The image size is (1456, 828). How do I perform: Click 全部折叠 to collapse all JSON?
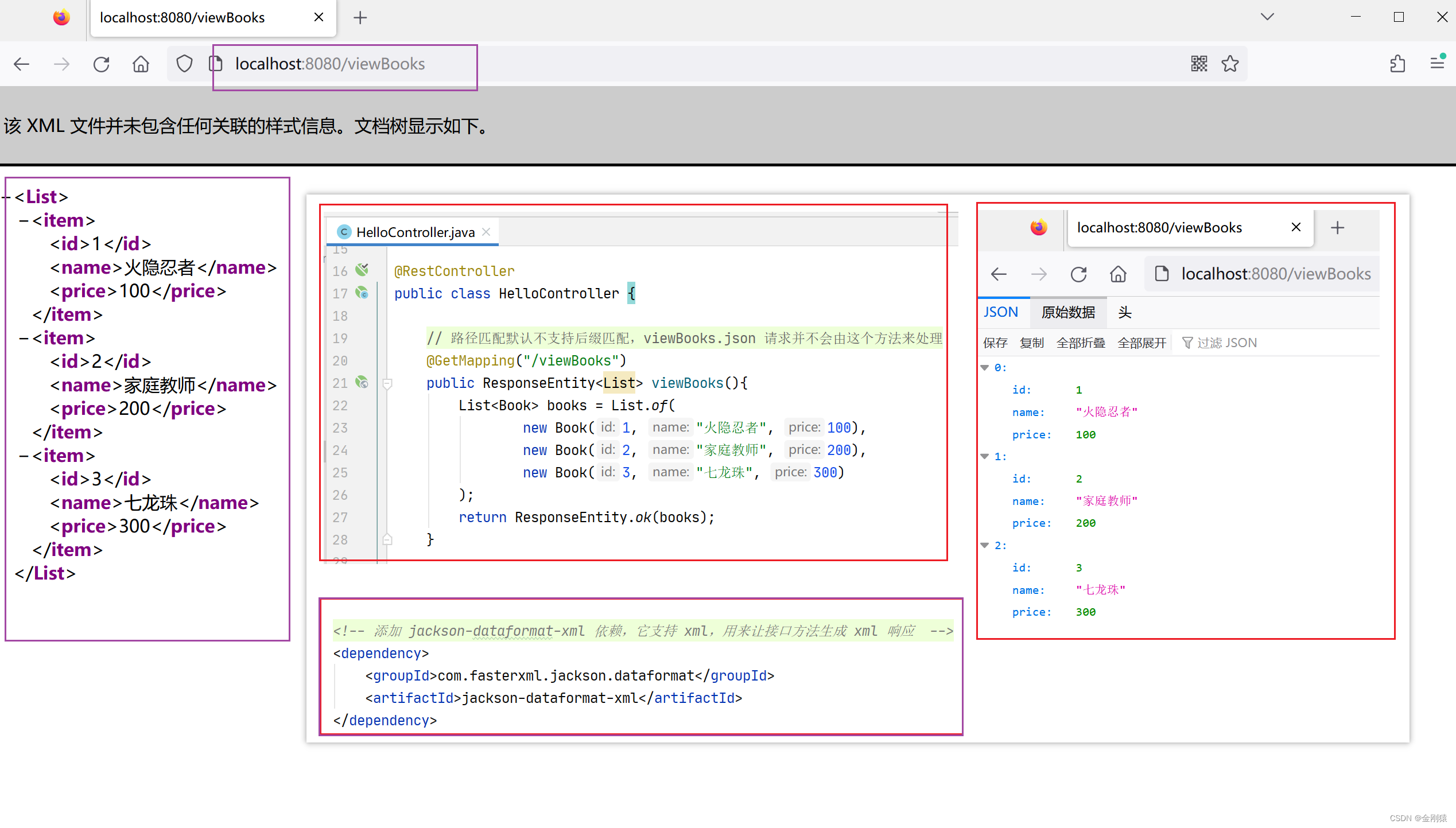(1081, 343)
